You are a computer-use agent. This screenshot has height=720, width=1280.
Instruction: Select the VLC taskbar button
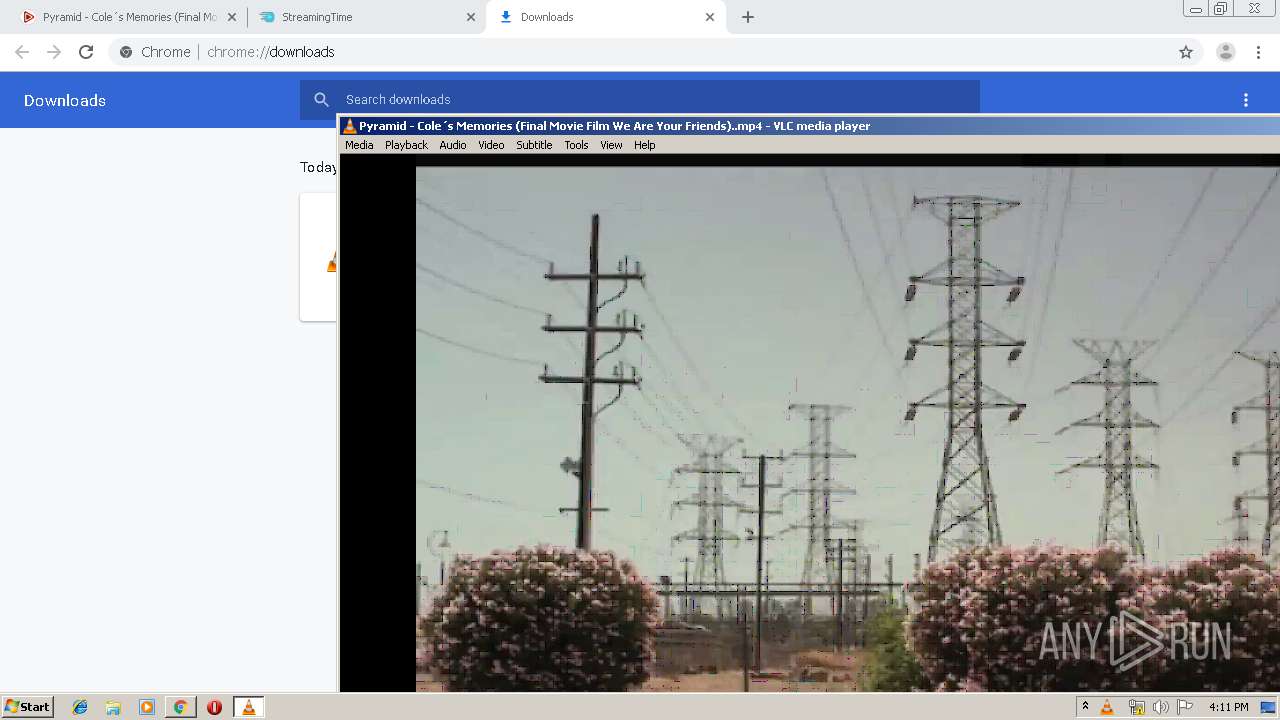(x=248, y=707)
